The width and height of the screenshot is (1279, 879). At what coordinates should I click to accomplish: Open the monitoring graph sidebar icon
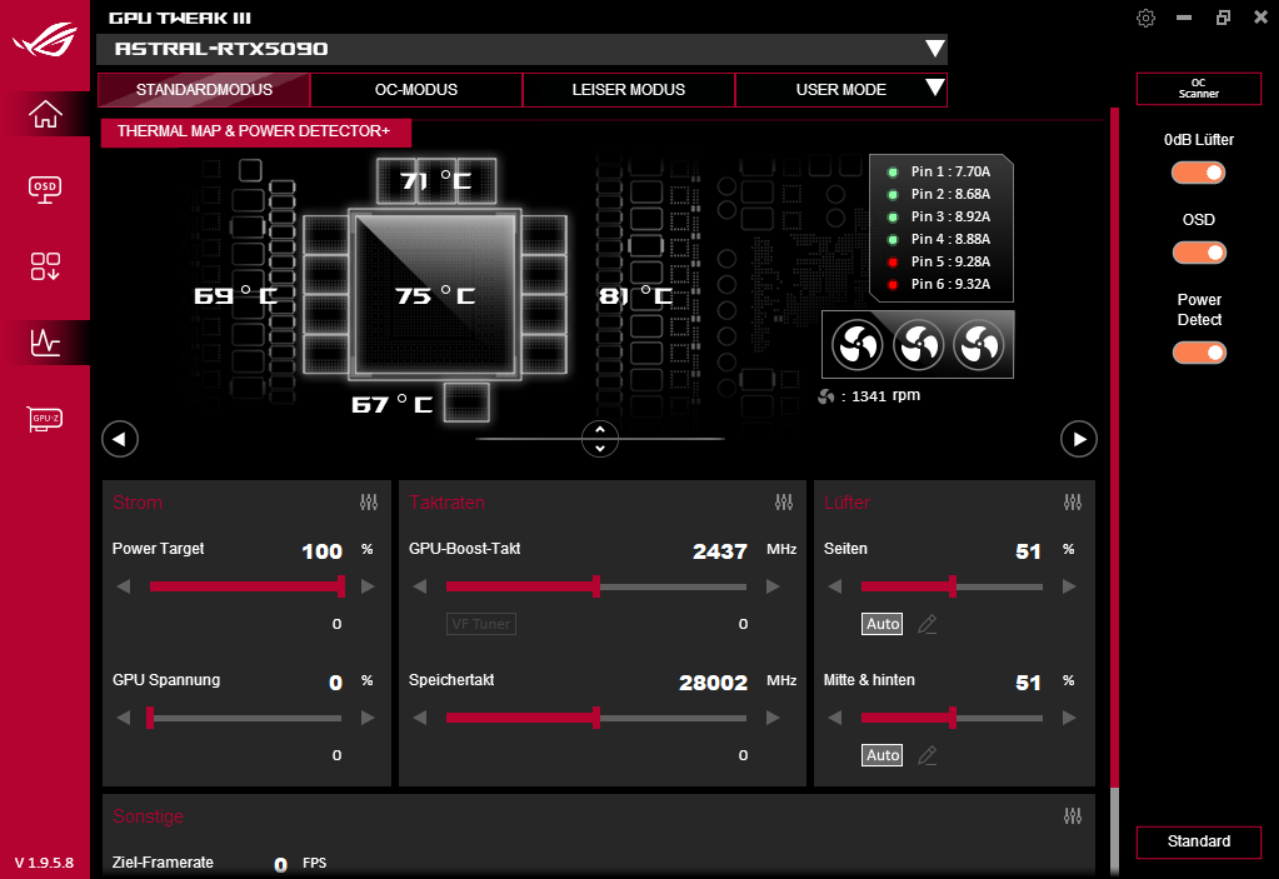(x=45, y=343)
